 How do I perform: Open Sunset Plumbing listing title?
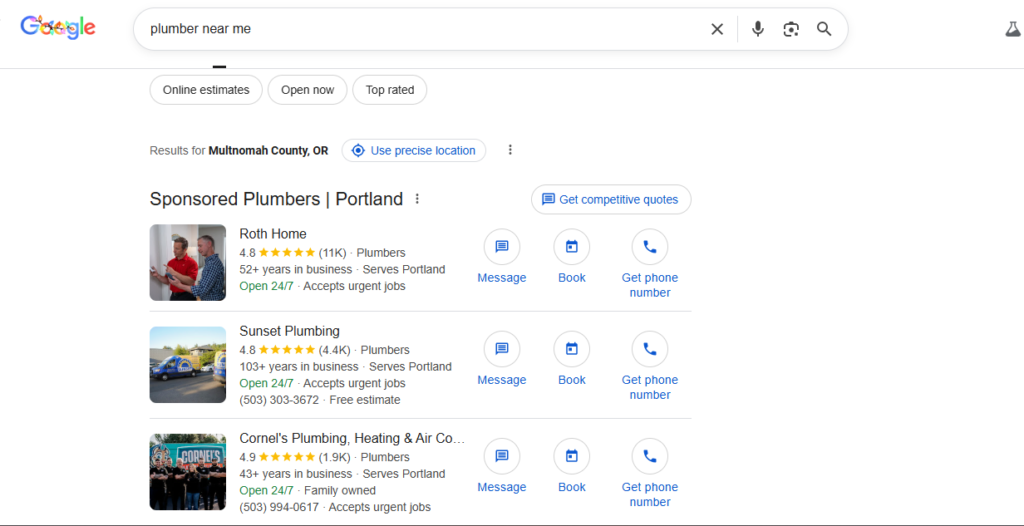click(289, 331)
